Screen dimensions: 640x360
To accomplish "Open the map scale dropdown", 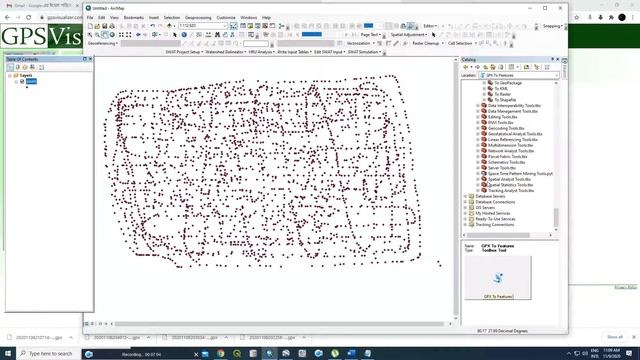I will 225,26.
